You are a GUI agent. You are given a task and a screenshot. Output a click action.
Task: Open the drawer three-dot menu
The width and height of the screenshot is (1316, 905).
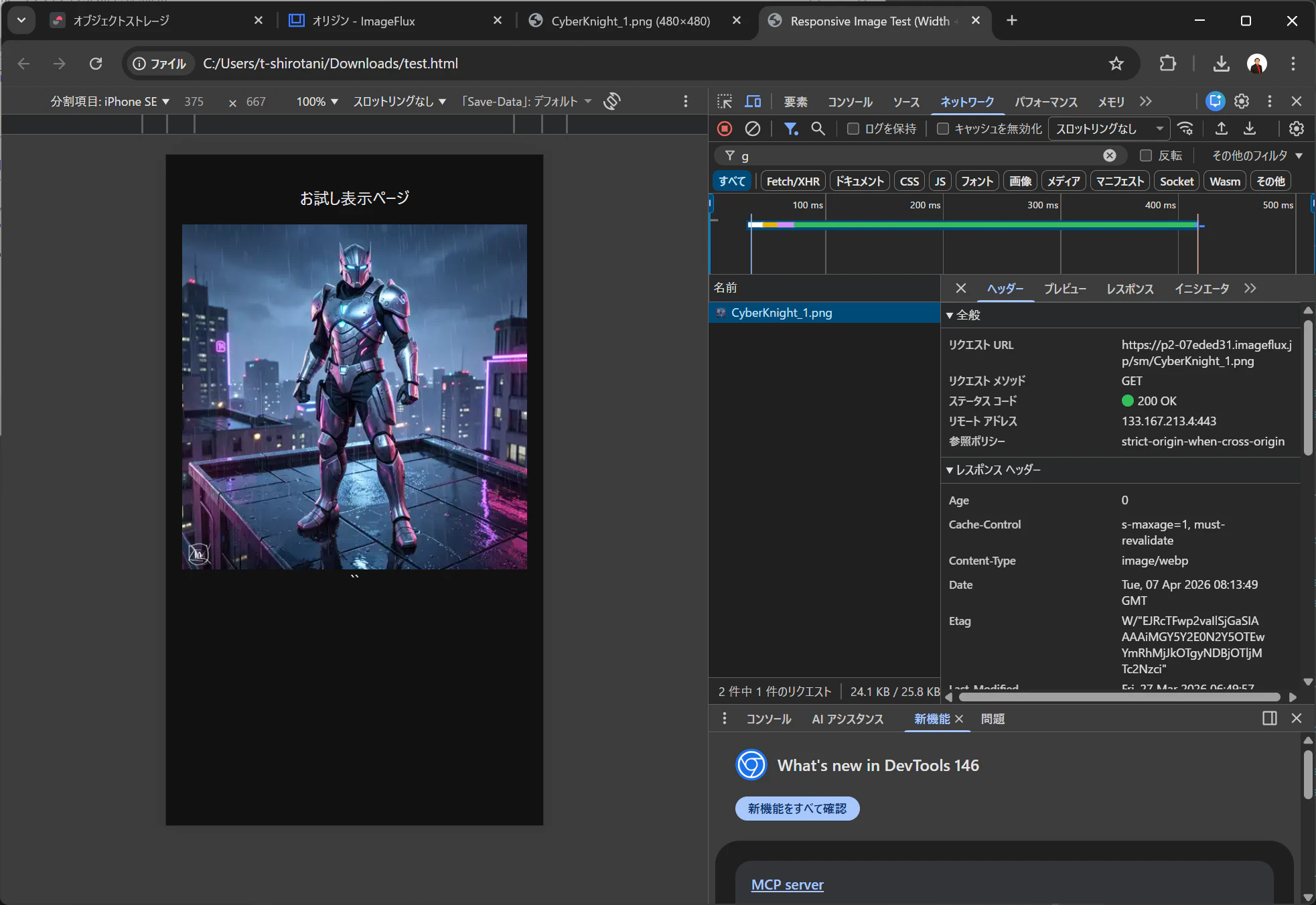[724, 718]
